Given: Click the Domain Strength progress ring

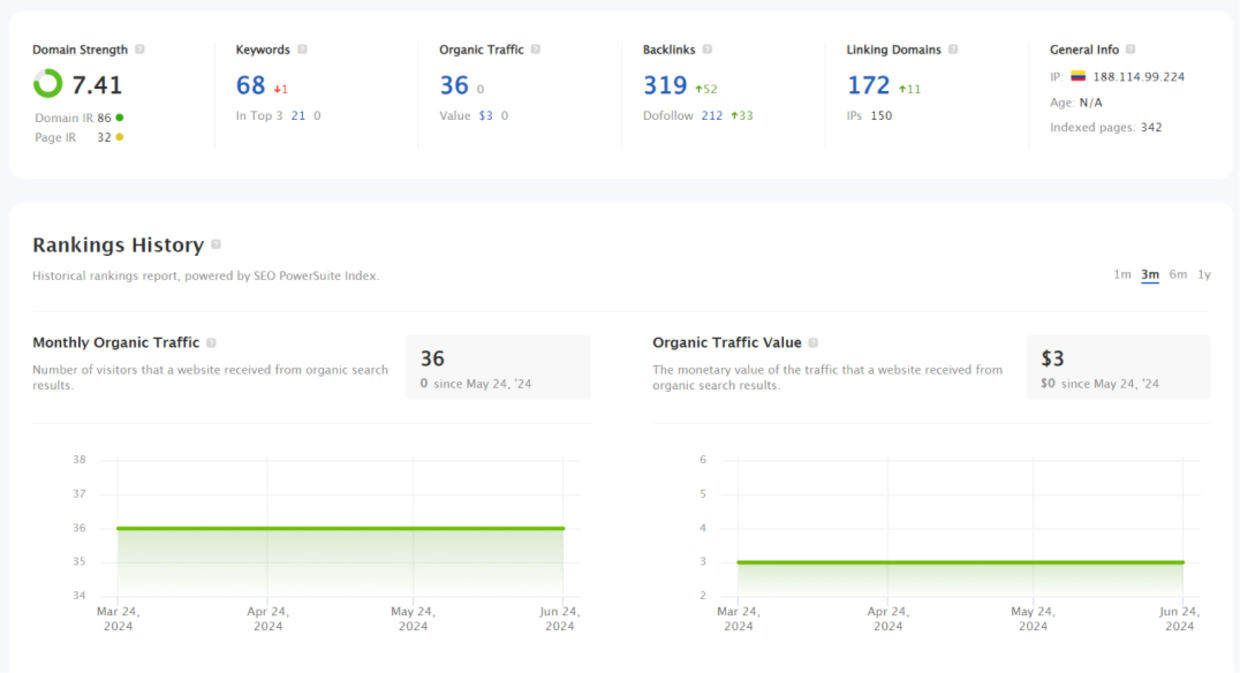Looking at the screenshot, I should [x=47, y=84].
